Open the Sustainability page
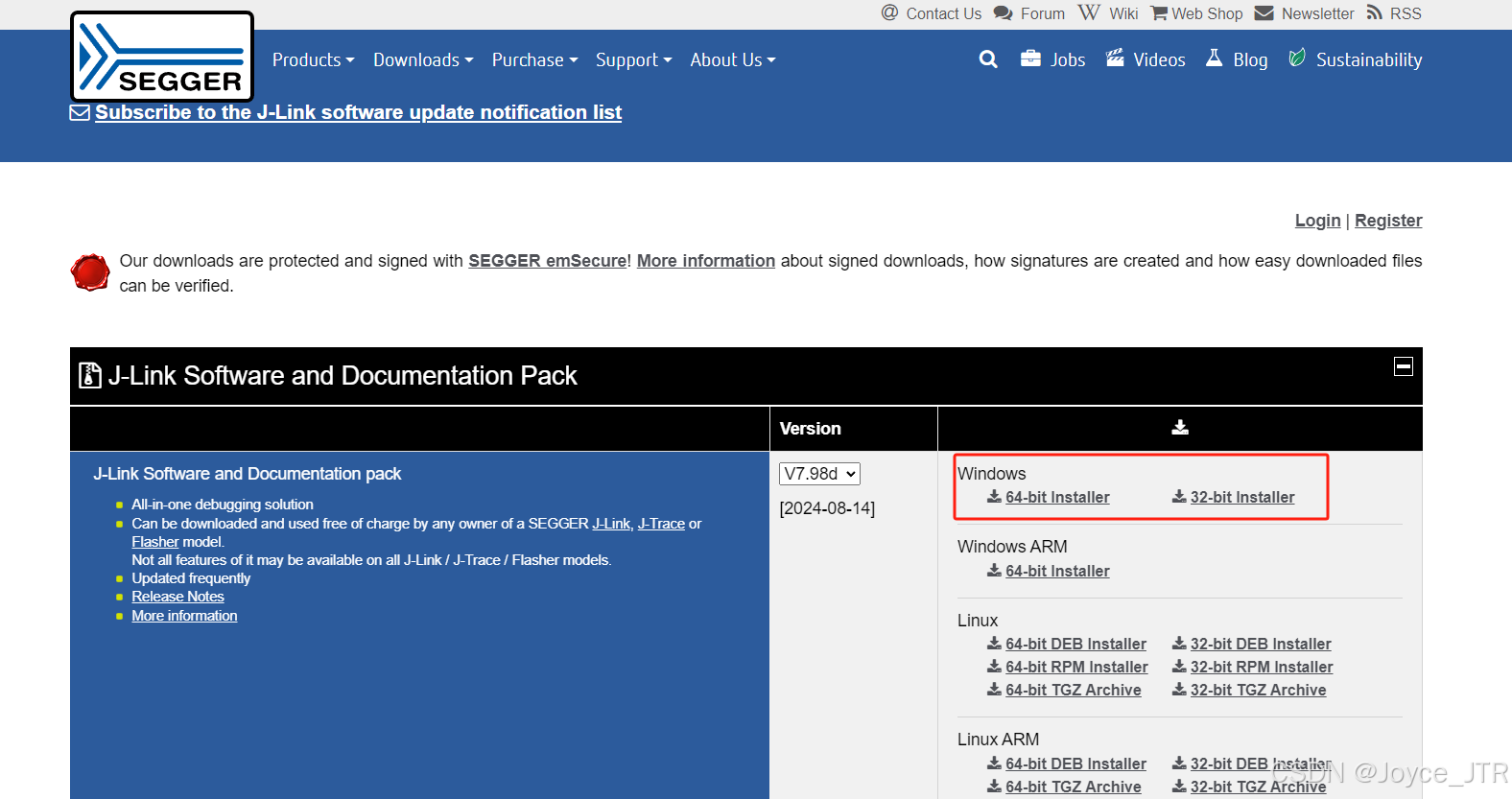Image resolution: width=1512 pixels, height=799 pixels. [x=1369, y=59]
